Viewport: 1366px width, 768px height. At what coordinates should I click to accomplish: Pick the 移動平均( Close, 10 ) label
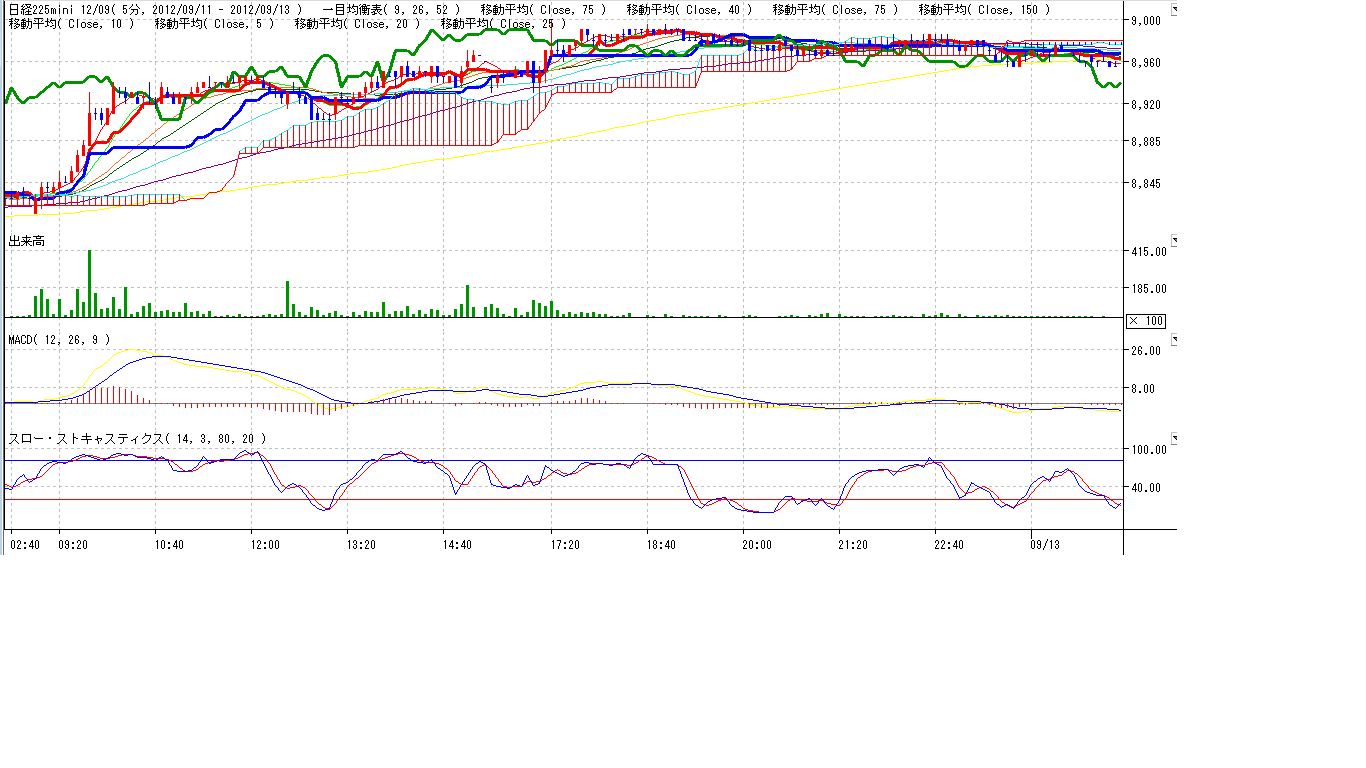(x=71, y=23)
